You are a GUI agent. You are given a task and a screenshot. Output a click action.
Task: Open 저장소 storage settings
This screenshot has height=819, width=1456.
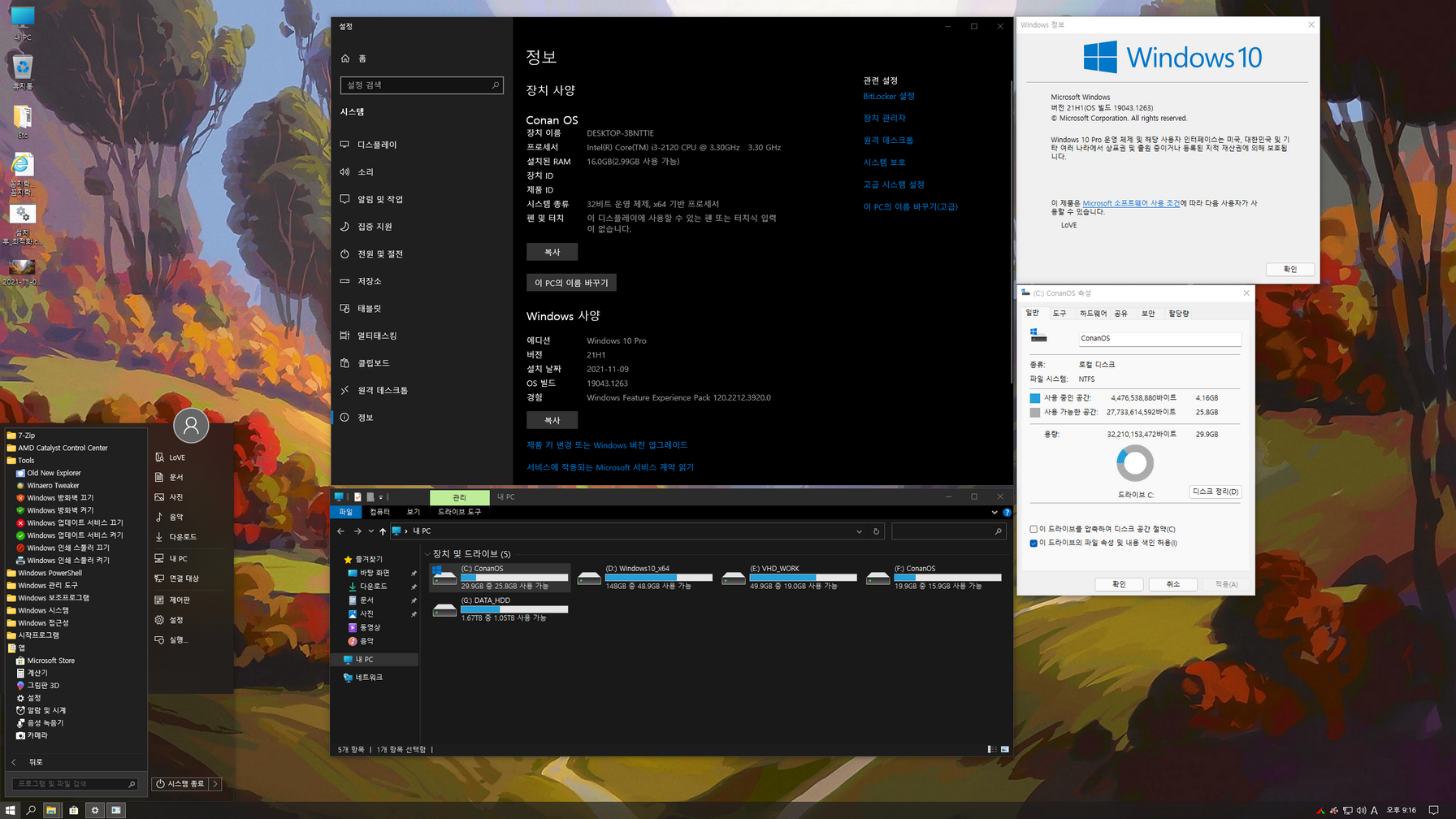point(369,281)
